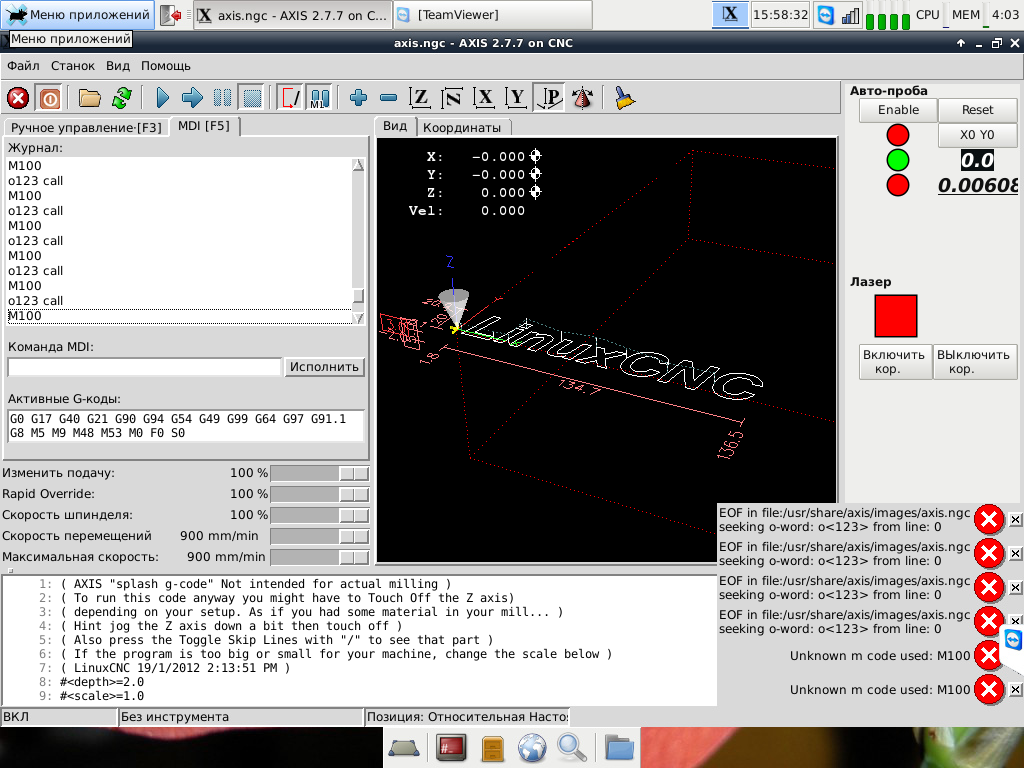Screen dimensions: 1024x768
Task: Select the MDI [F5] tab
Action: [x=204, y=126]
